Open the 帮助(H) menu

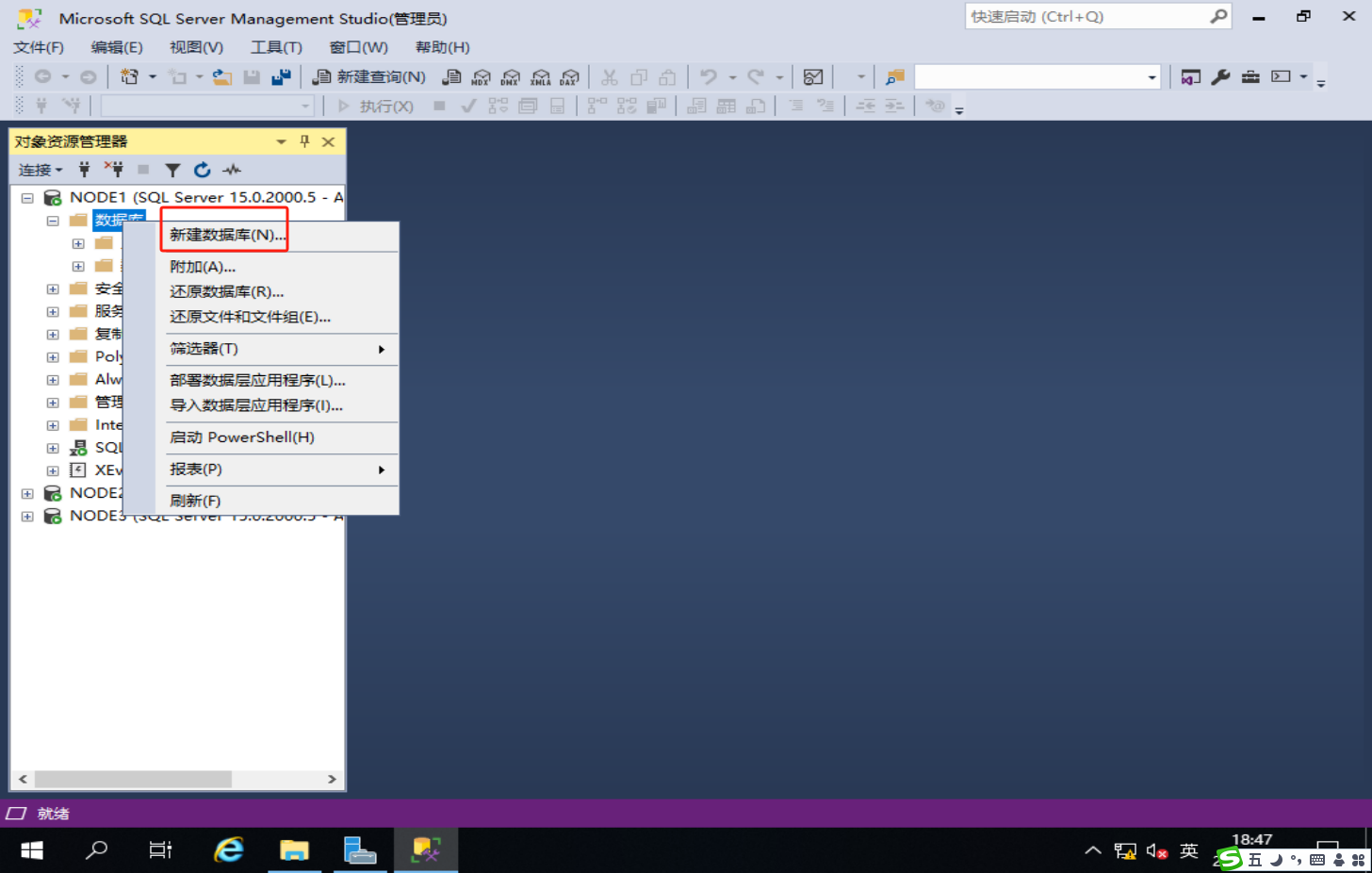(442, 47)
